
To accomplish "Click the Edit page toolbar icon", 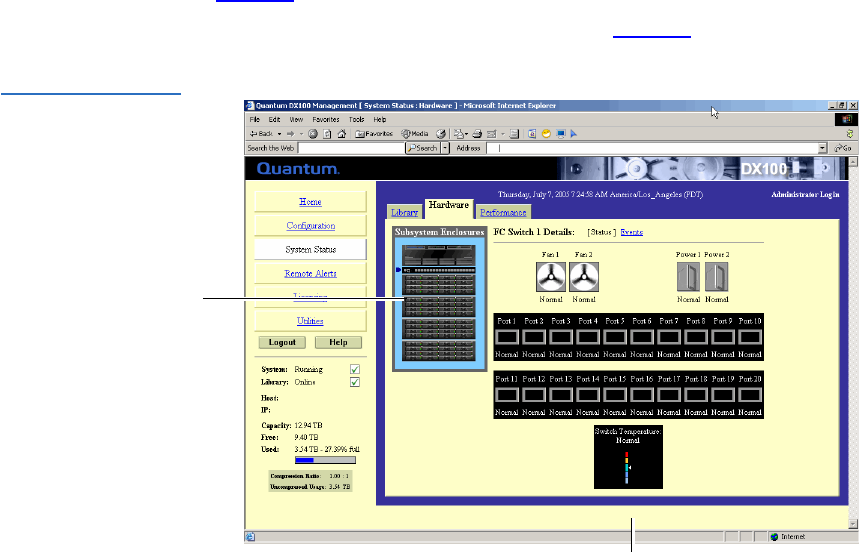I will [491, 134].
